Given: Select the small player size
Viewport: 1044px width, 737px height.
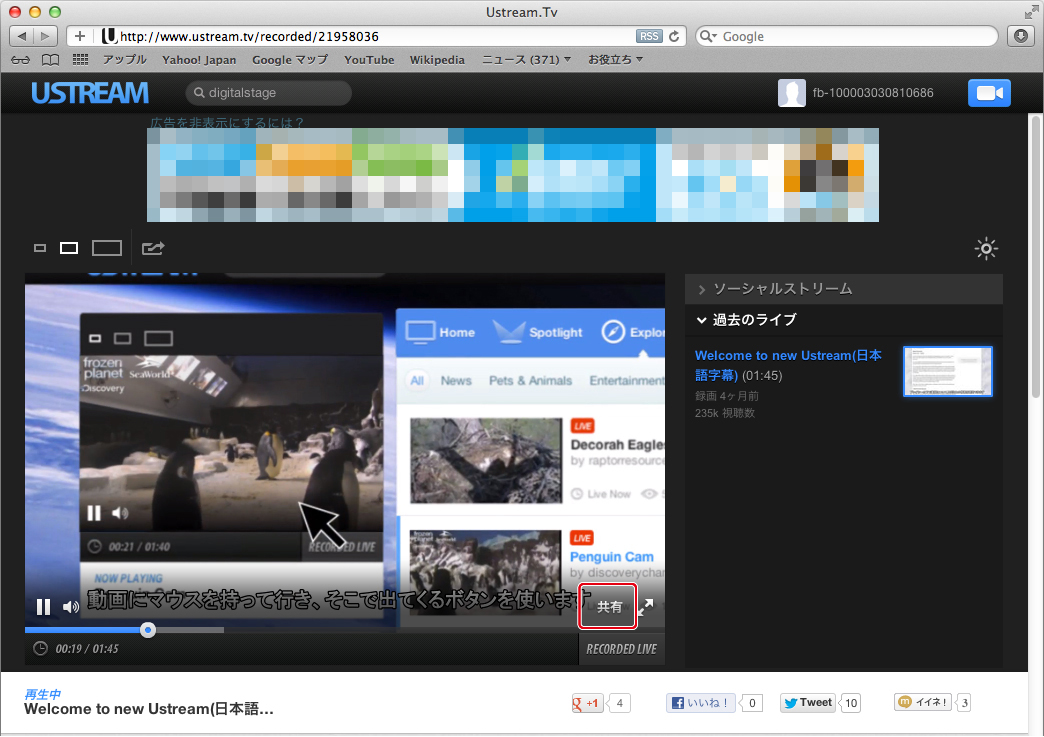Looking at the screenshot, I should point(40,248).
